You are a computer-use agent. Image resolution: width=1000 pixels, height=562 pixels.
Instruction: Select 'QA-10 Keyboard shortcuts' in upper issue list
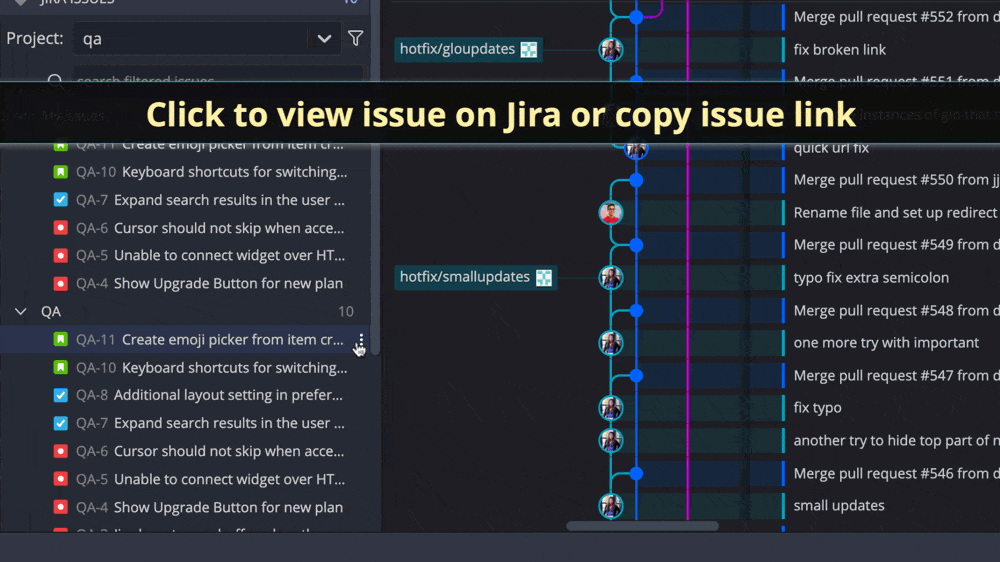click(x=212, y=172)
